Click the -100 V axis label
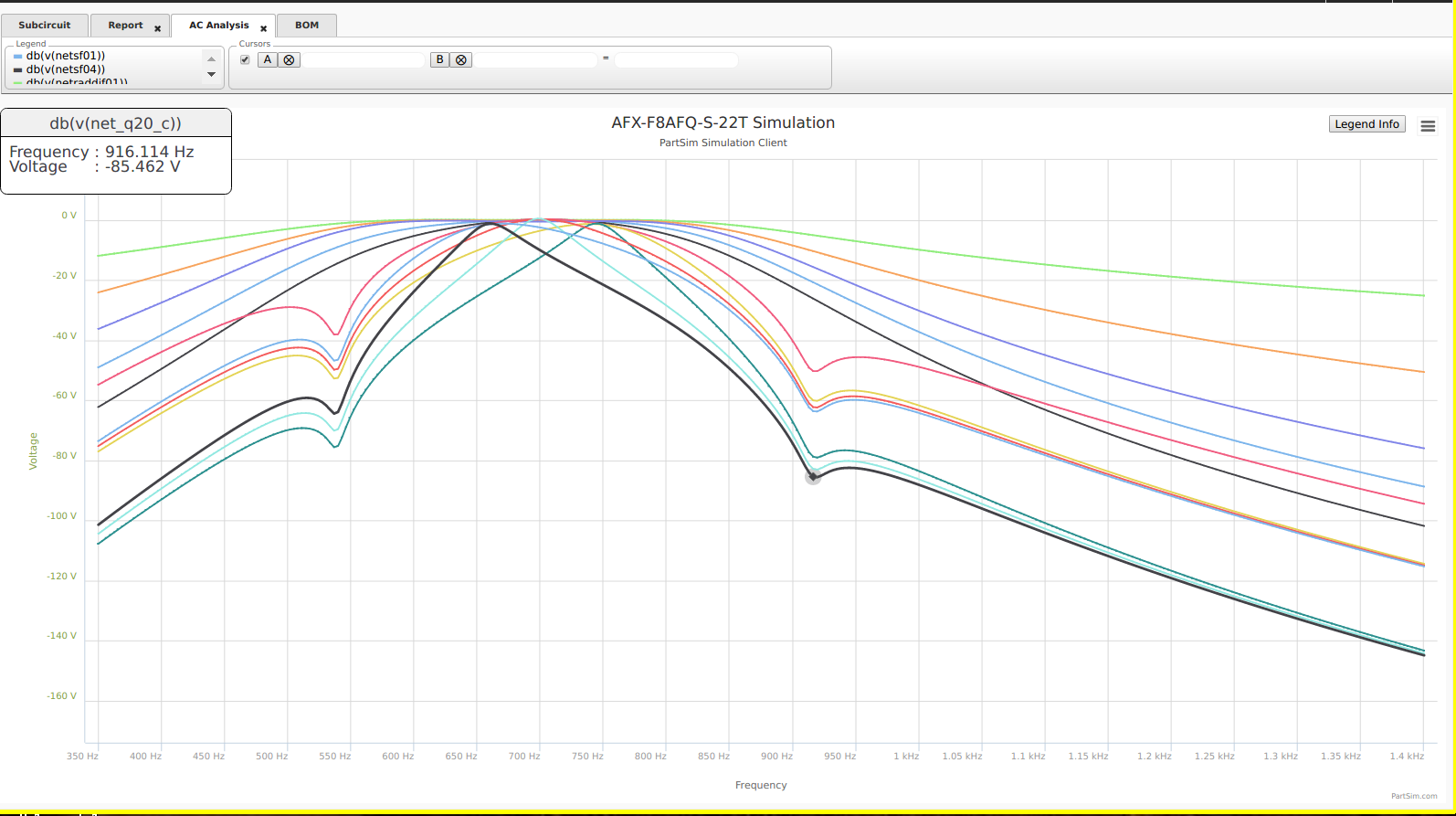 (62, 516)
